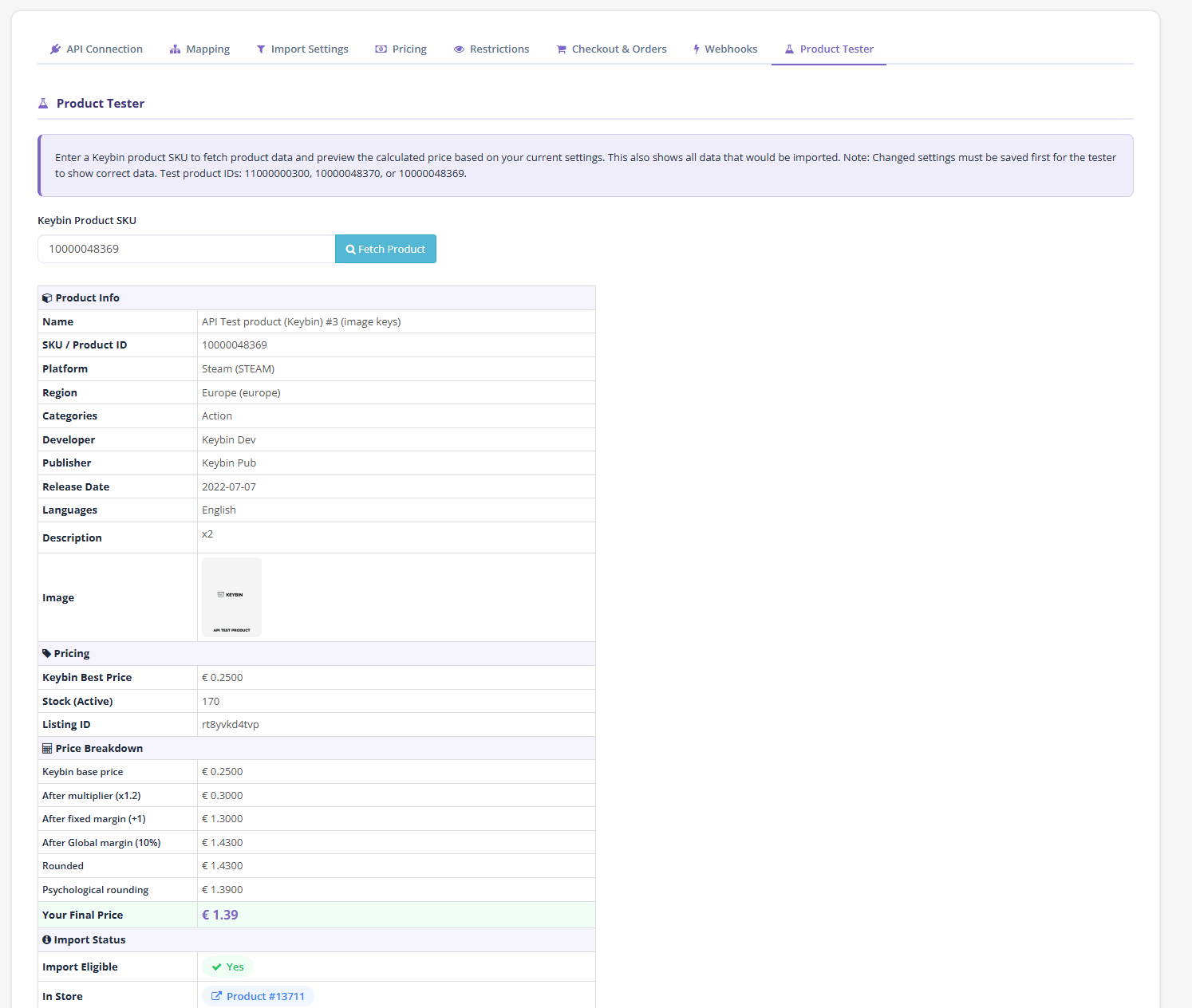
Task: Click the final price value € 1.39
Action: click(220, 915)
